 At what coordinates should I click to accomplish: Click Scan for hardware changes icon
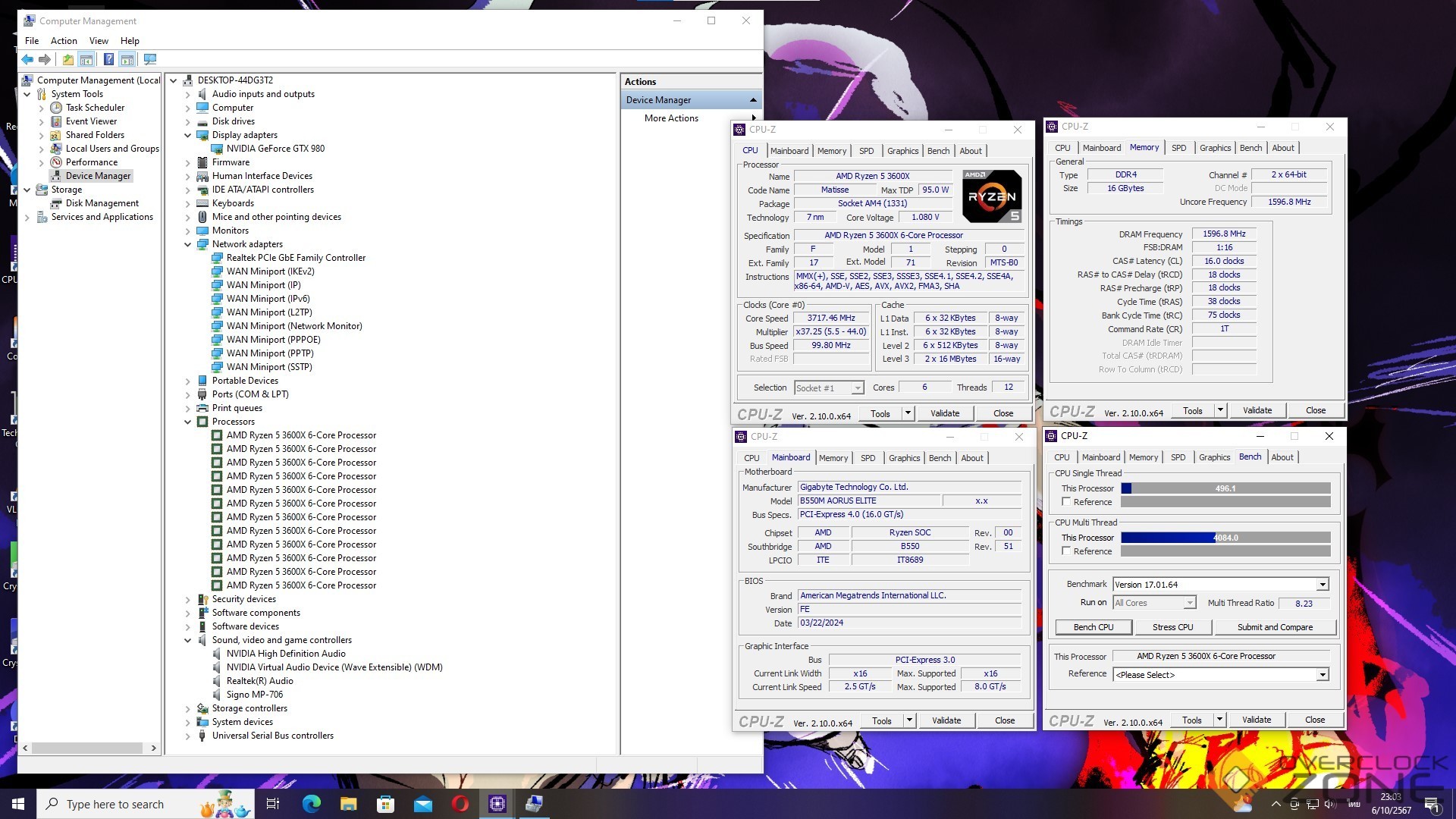point(150,59)
